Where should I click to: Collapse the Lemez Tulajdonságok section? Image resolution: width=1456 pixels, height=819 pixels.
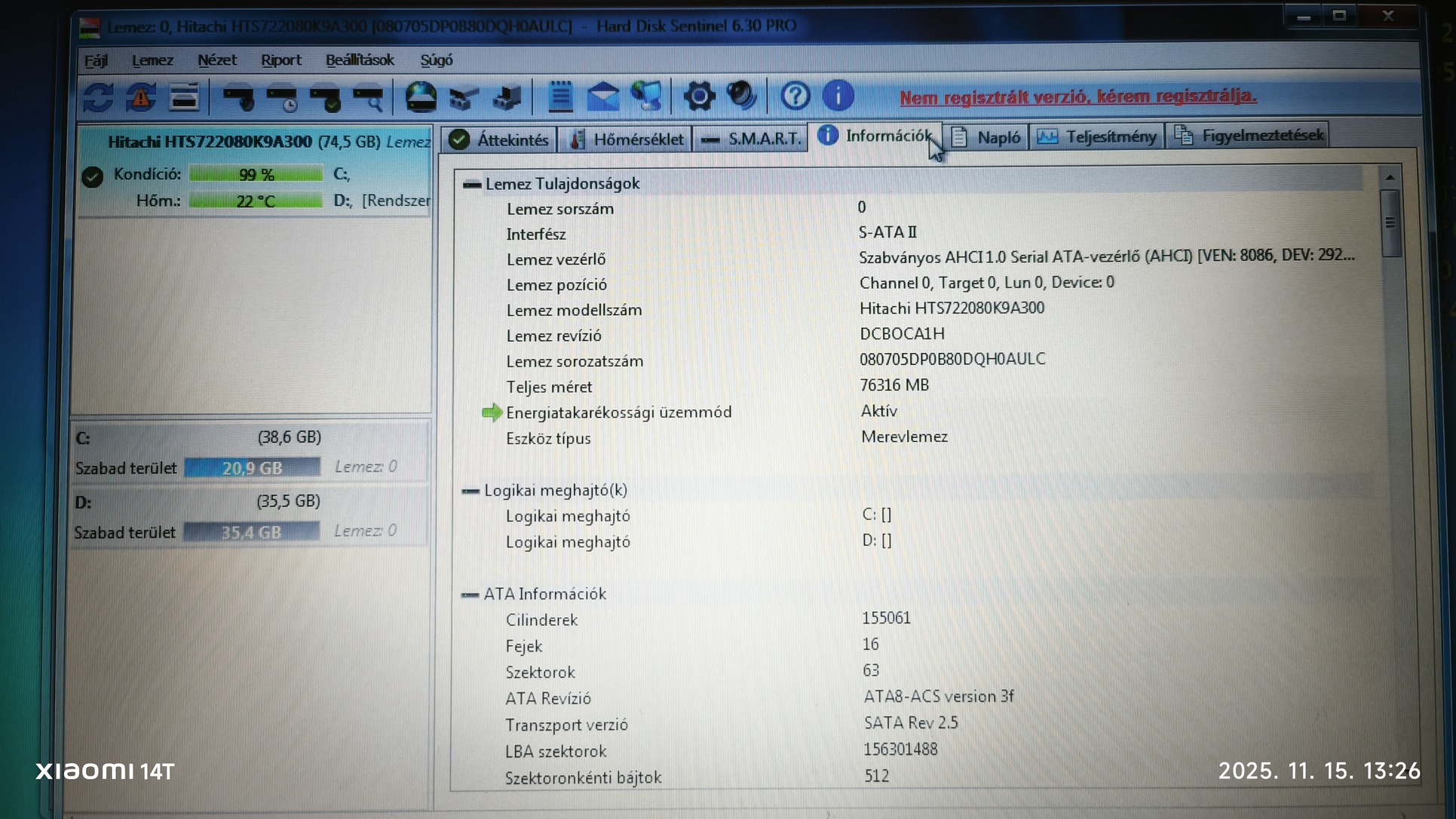click(472, 184)
